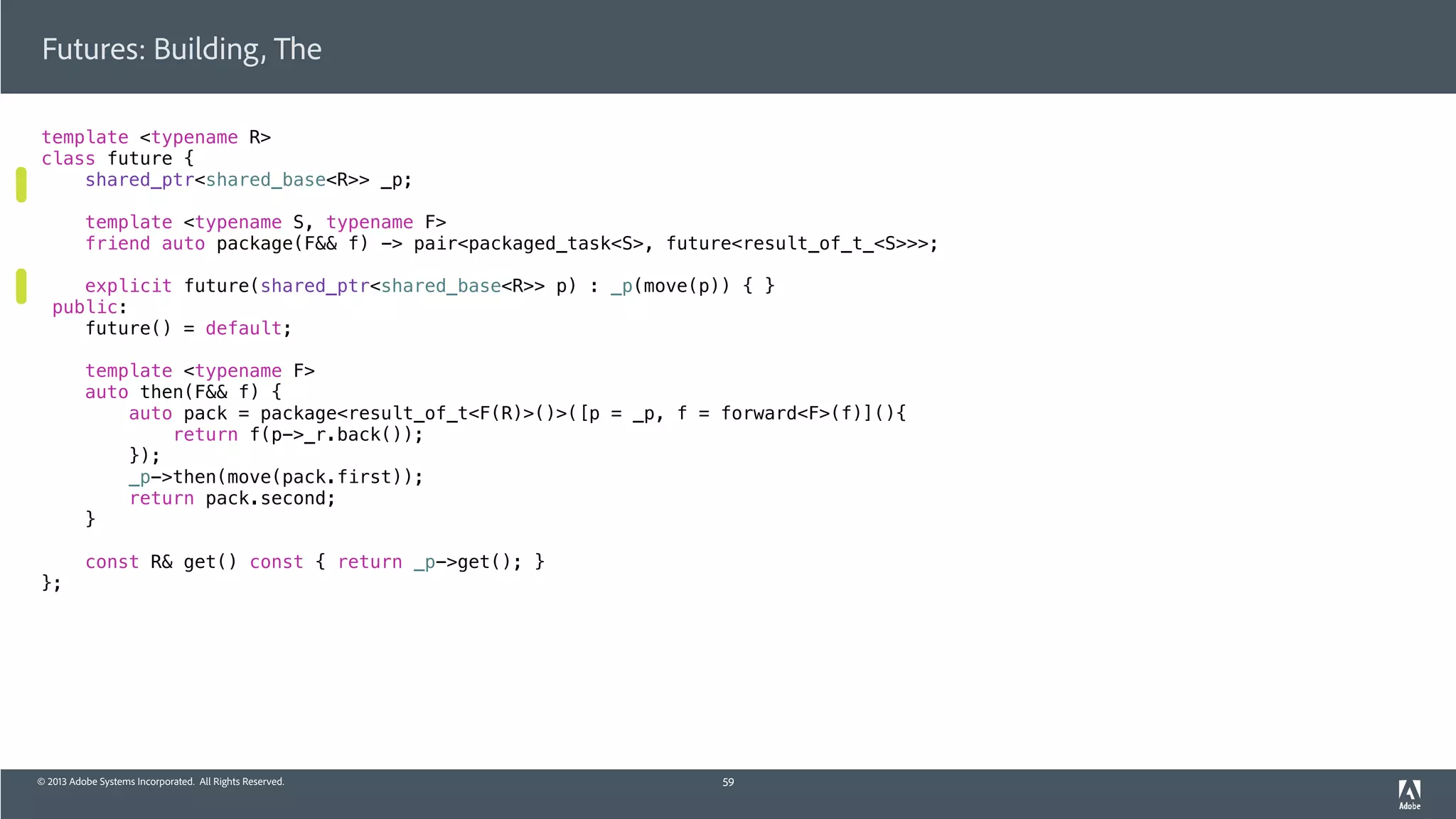This screenshot has height=819, width=1456.
Task: Click the Adobe copyright notice text
Action: pyautogui.click(x=161, y=782)
